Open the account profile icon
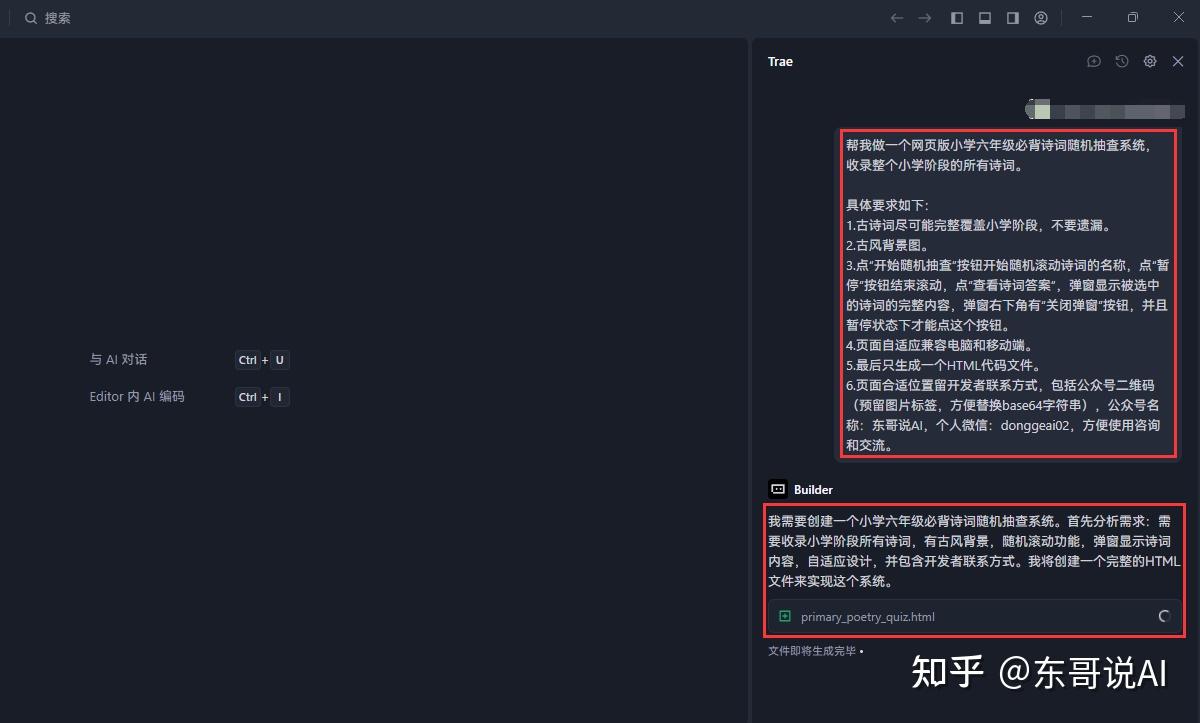Image resolution: width=1200 pixels, height=723 pixels. pyautogui.click(x=1041, y=17)
